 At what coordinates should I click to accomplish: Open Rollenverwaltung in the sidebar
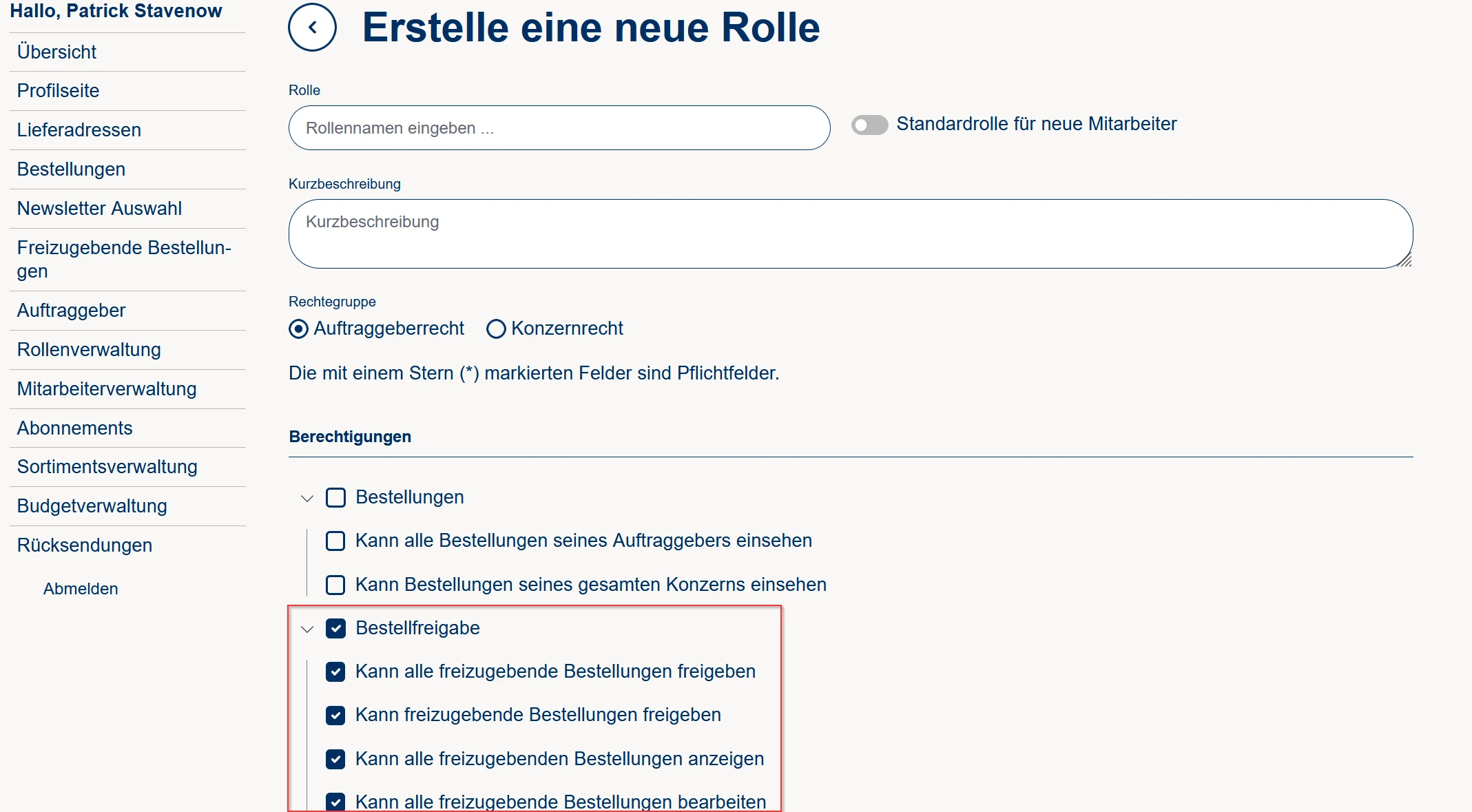(89, 350)
